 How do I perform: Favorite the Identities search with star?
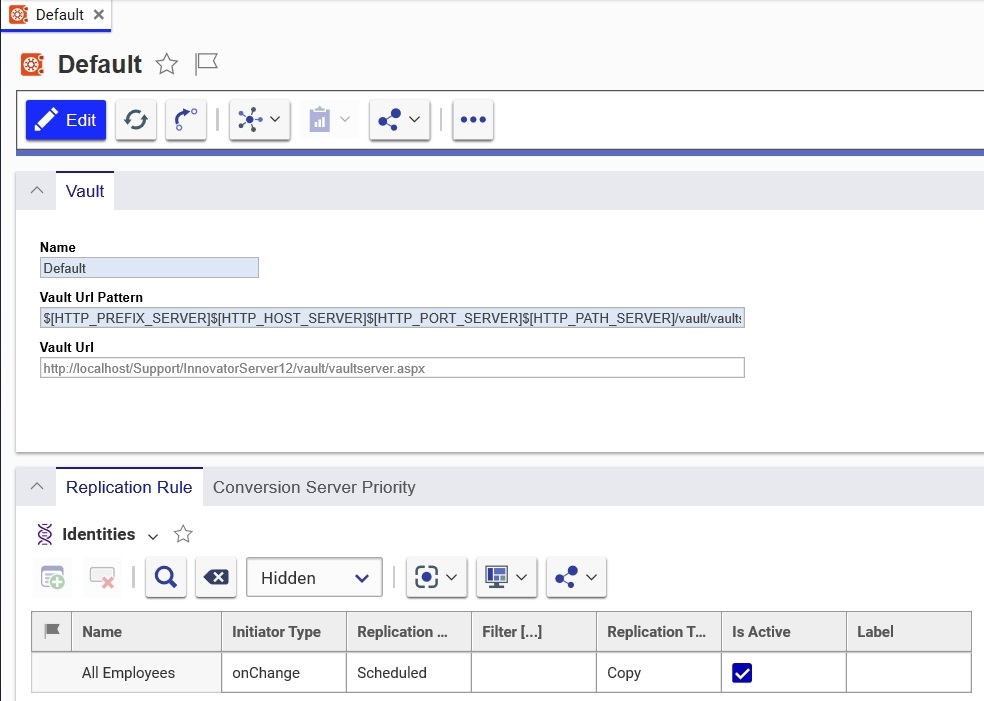coord(183,534)
